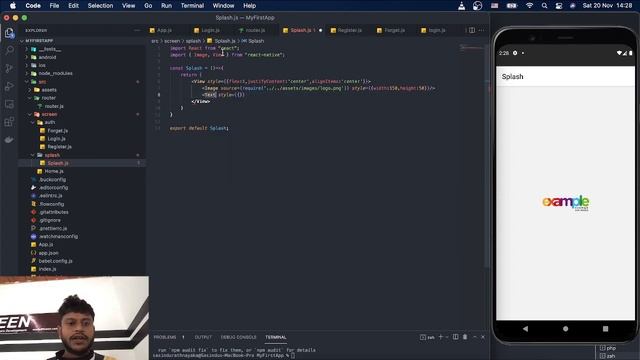Click the date and time in menu bar

click(x=607, y=6)
